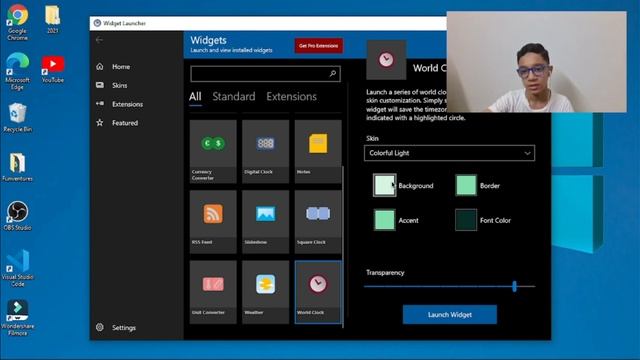Open Google Chrome desktop shortcut
640x360 pixels.
click(x=17, y=22)
